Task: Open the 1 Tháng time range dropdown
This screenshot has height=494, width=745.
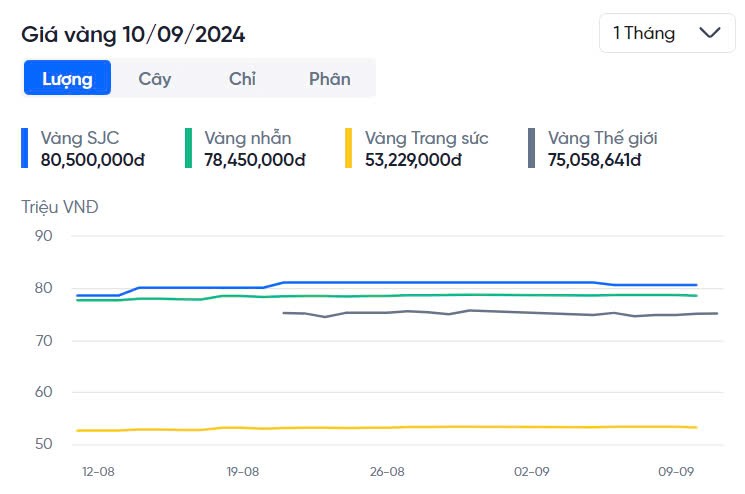Action: click(666, 33)
